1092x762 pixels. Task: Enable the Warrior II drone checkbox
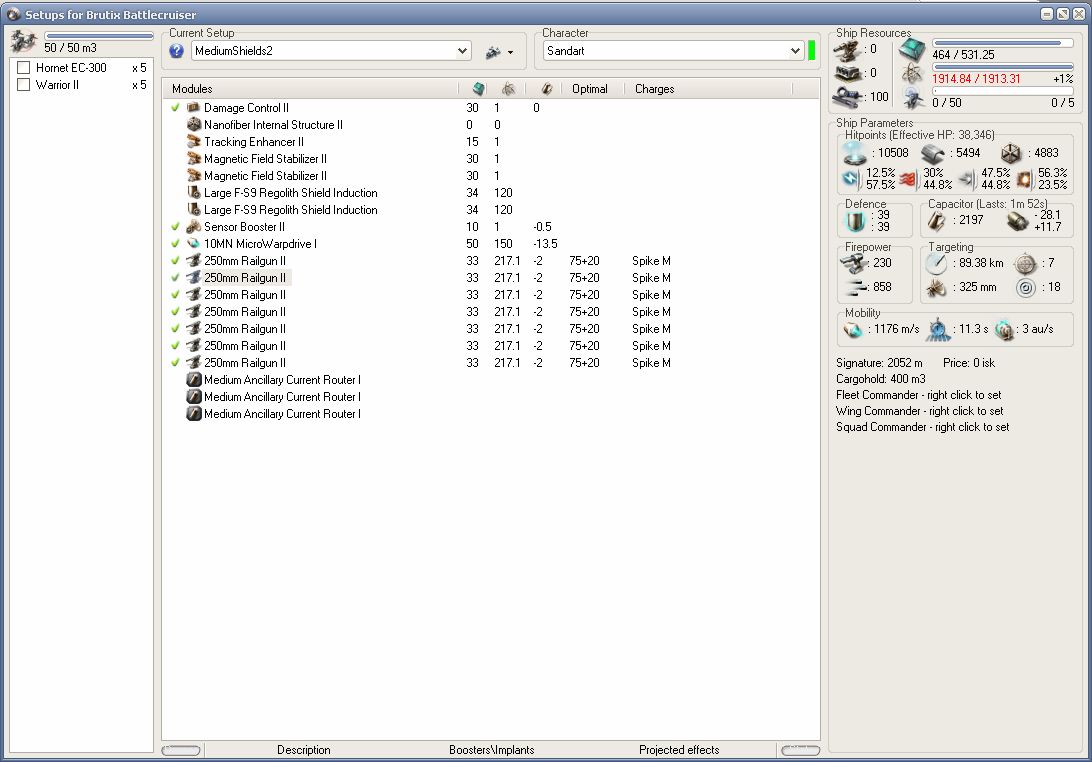coord(24,84)
